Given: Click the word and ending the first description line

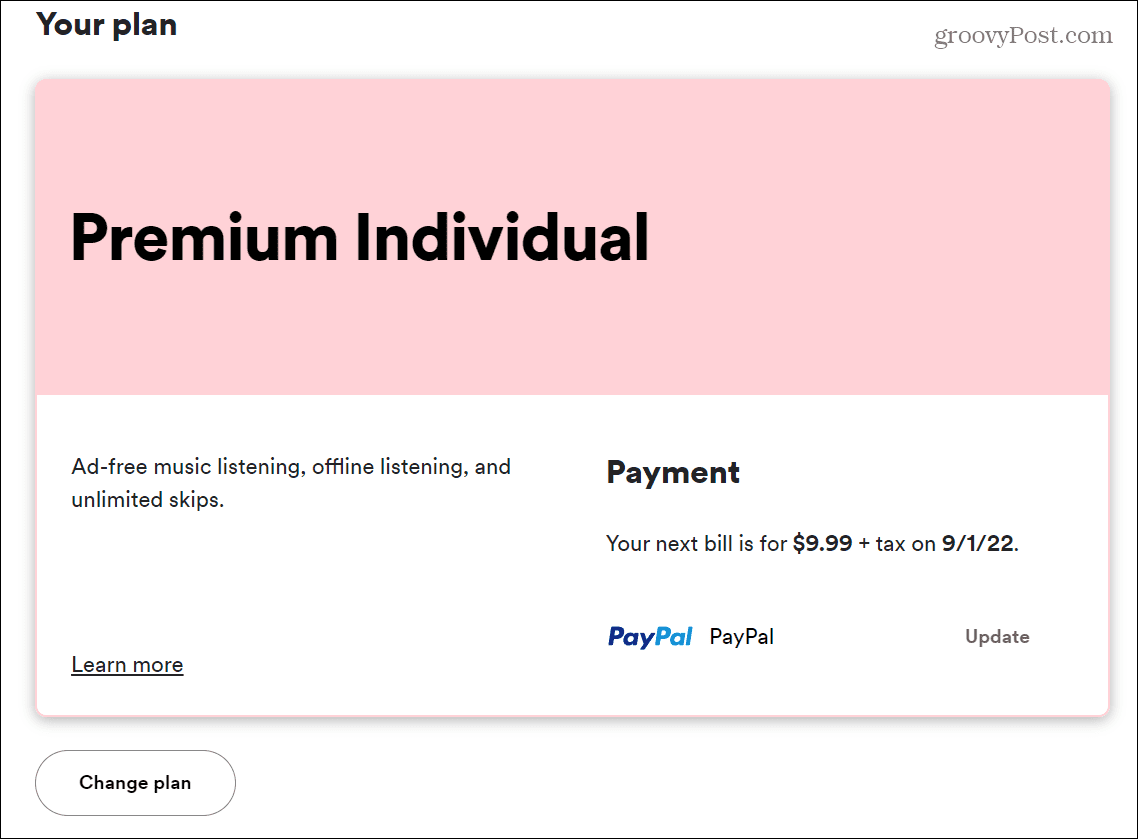Looking at the screenshot, I should (x=493, y=467).
